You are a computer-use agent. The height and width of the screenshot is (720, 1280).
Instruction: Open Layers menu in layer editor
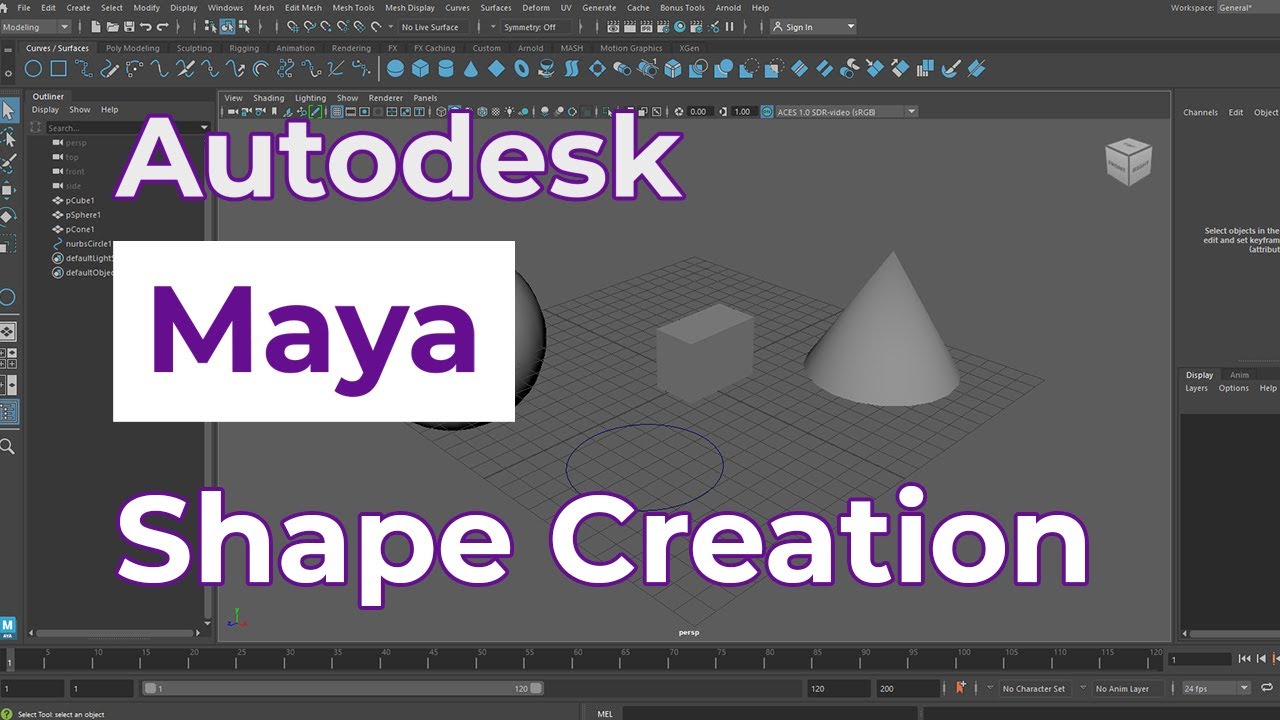tap(1196, 388)
